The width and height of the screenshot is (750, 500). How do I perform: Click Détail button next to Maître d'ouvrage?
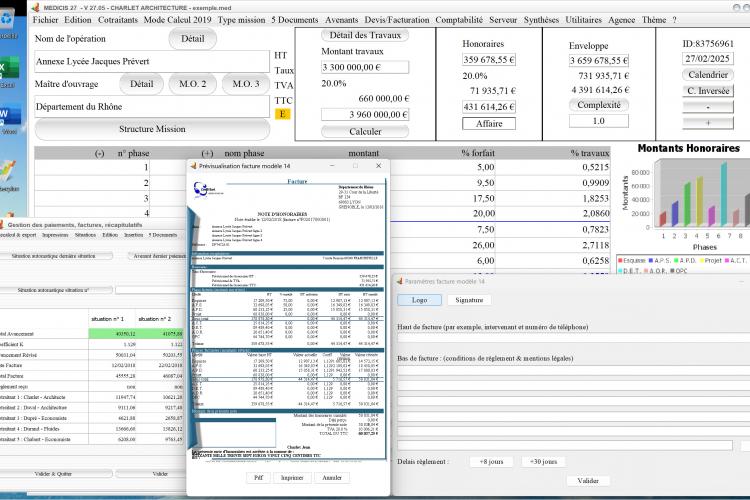(142, 84)
